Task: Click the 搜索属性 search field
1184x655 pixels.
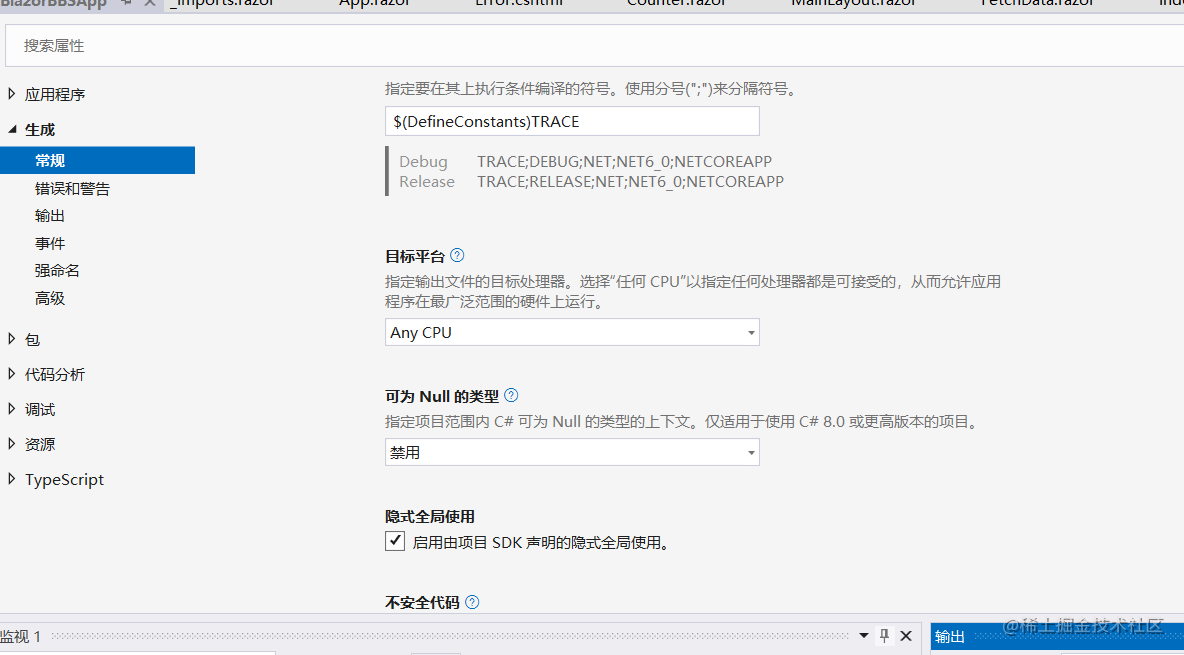Action: [x=200, y=45]
